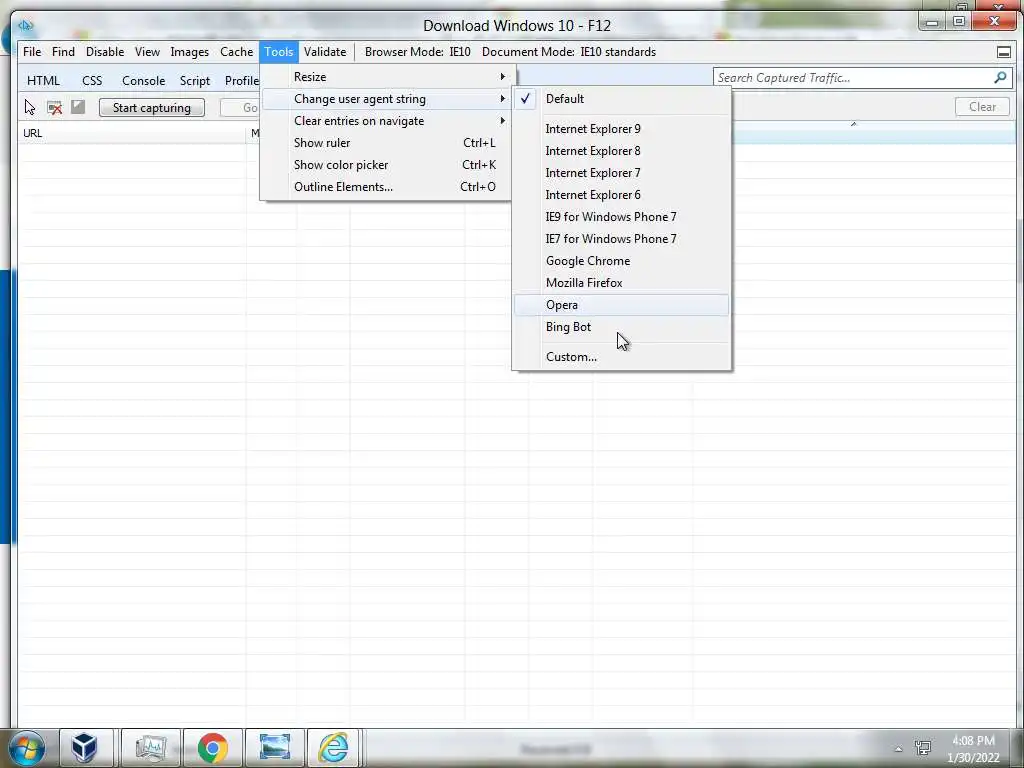1024x768 pixels.
Task: Select the Default user agent string
Action: [621, 99]
